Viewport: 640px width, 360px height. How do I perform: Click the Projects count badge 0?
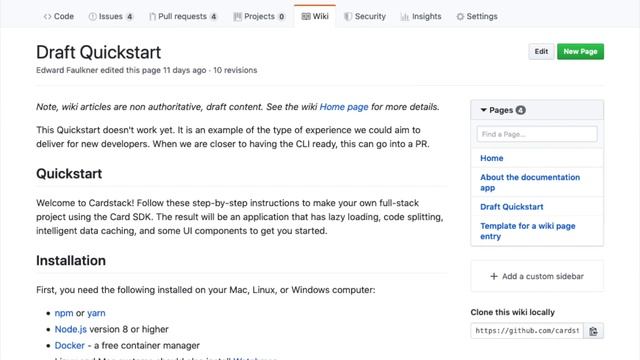281,17
